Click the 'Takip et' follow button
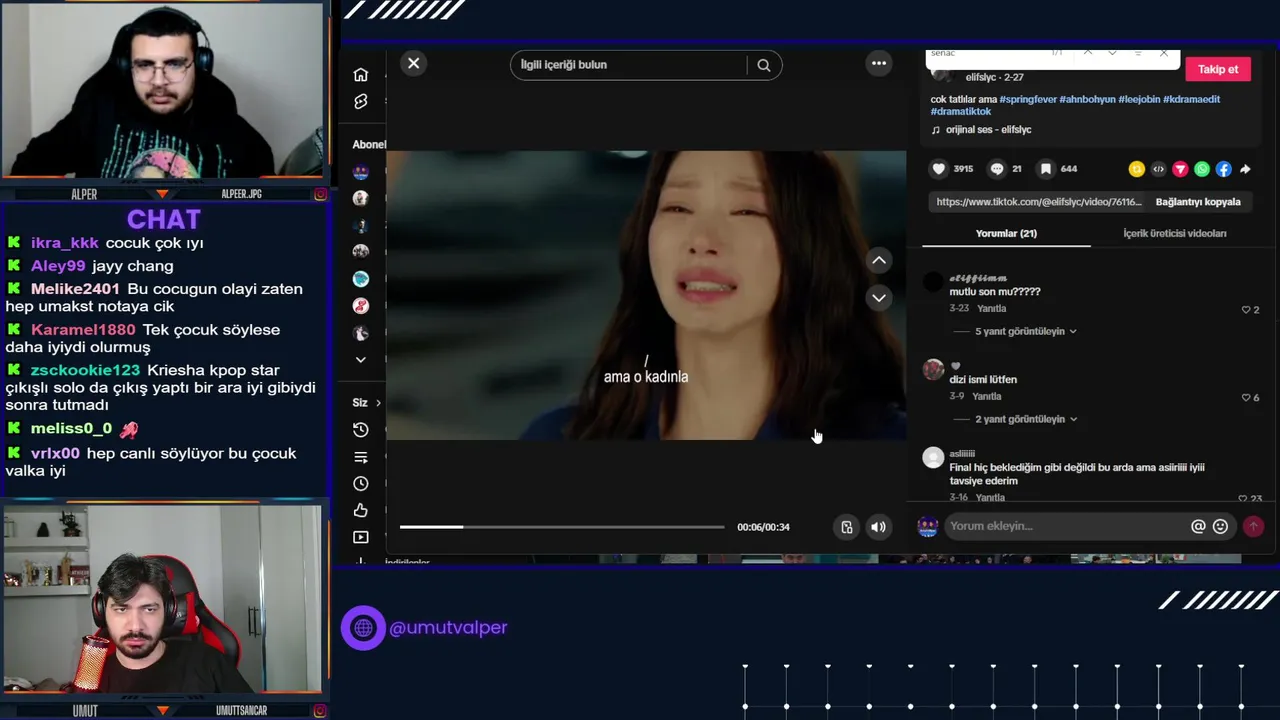The width and height of the screenshot is (1280, 720). (1218, 69)
